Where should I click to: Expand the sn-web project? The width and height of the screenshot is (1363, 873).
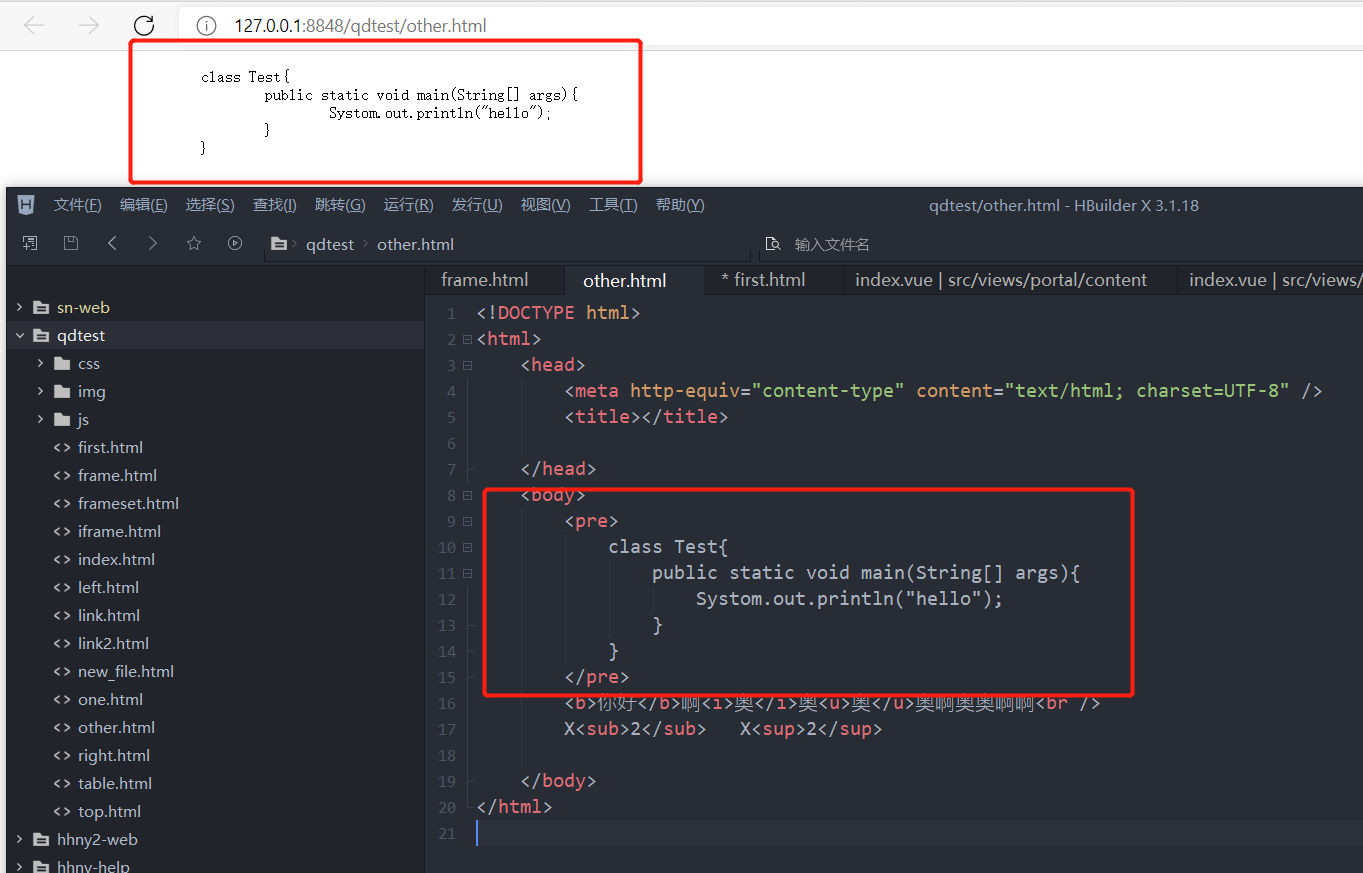click(x=19, y=307)
